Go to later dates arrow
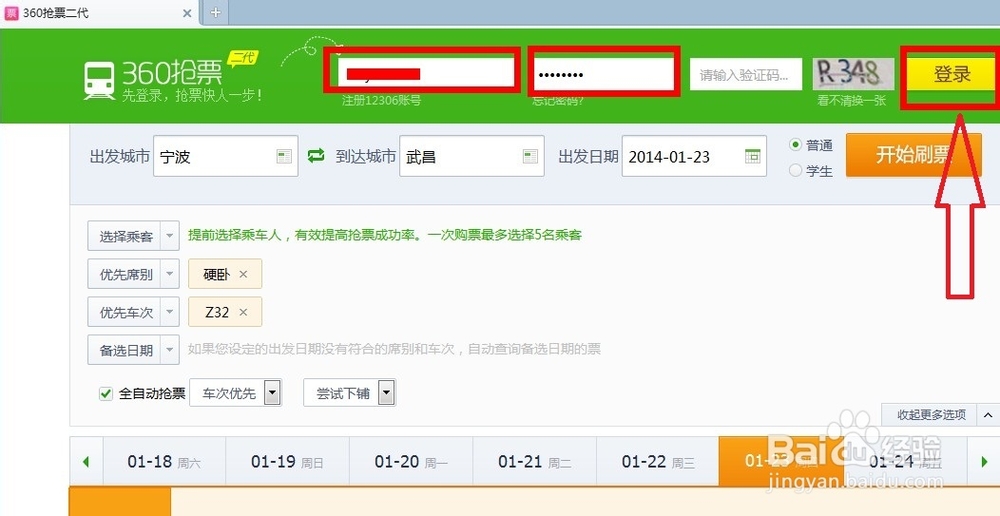The height and width of the screenshot is (516, 1000). coord(984,461)
